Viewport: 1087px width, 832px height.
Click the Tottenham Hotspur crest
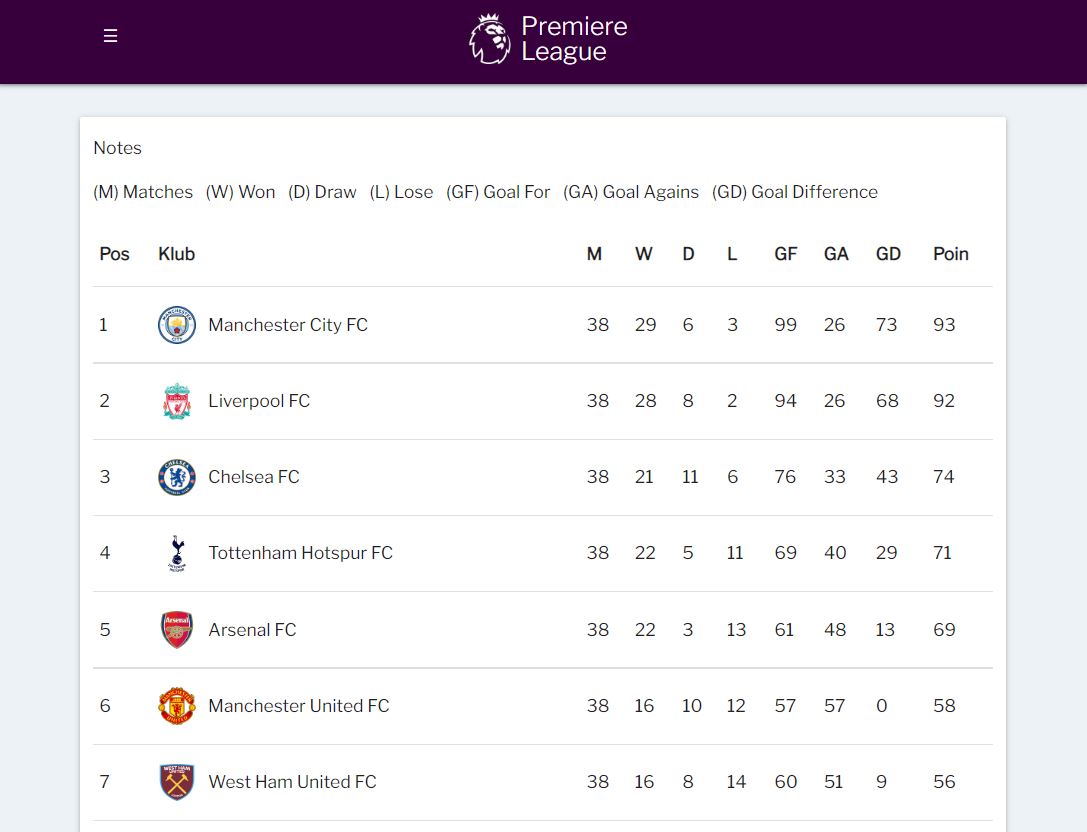[176, 553]
